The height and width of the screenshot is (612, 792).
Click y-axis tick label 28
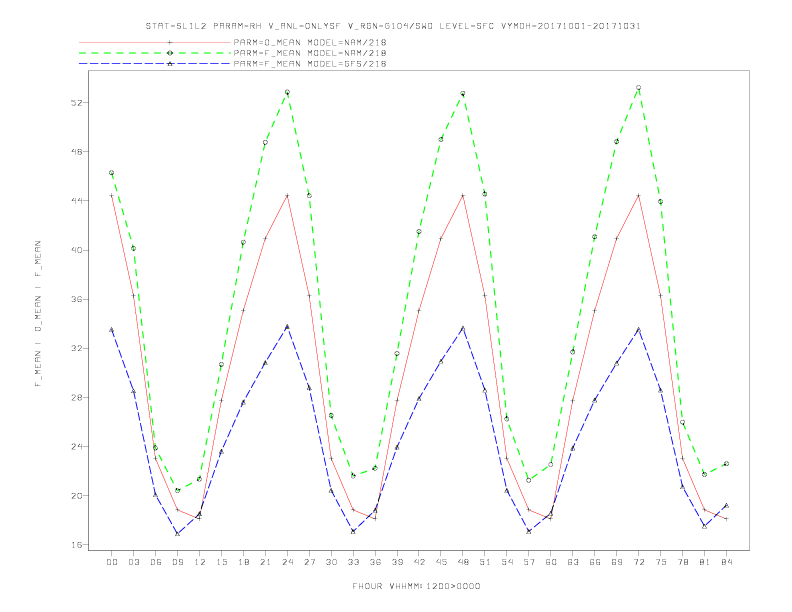(76, 397)
